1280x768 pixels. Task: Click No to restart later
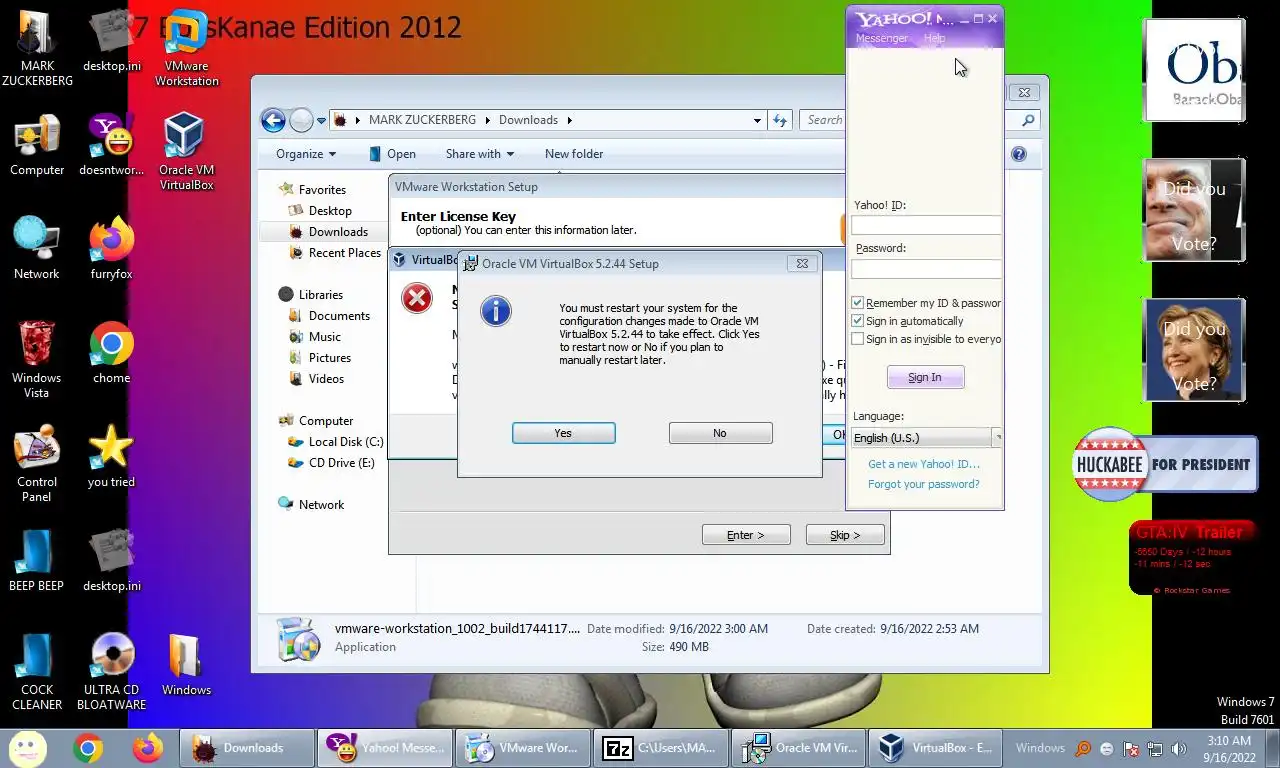point(721,433)
